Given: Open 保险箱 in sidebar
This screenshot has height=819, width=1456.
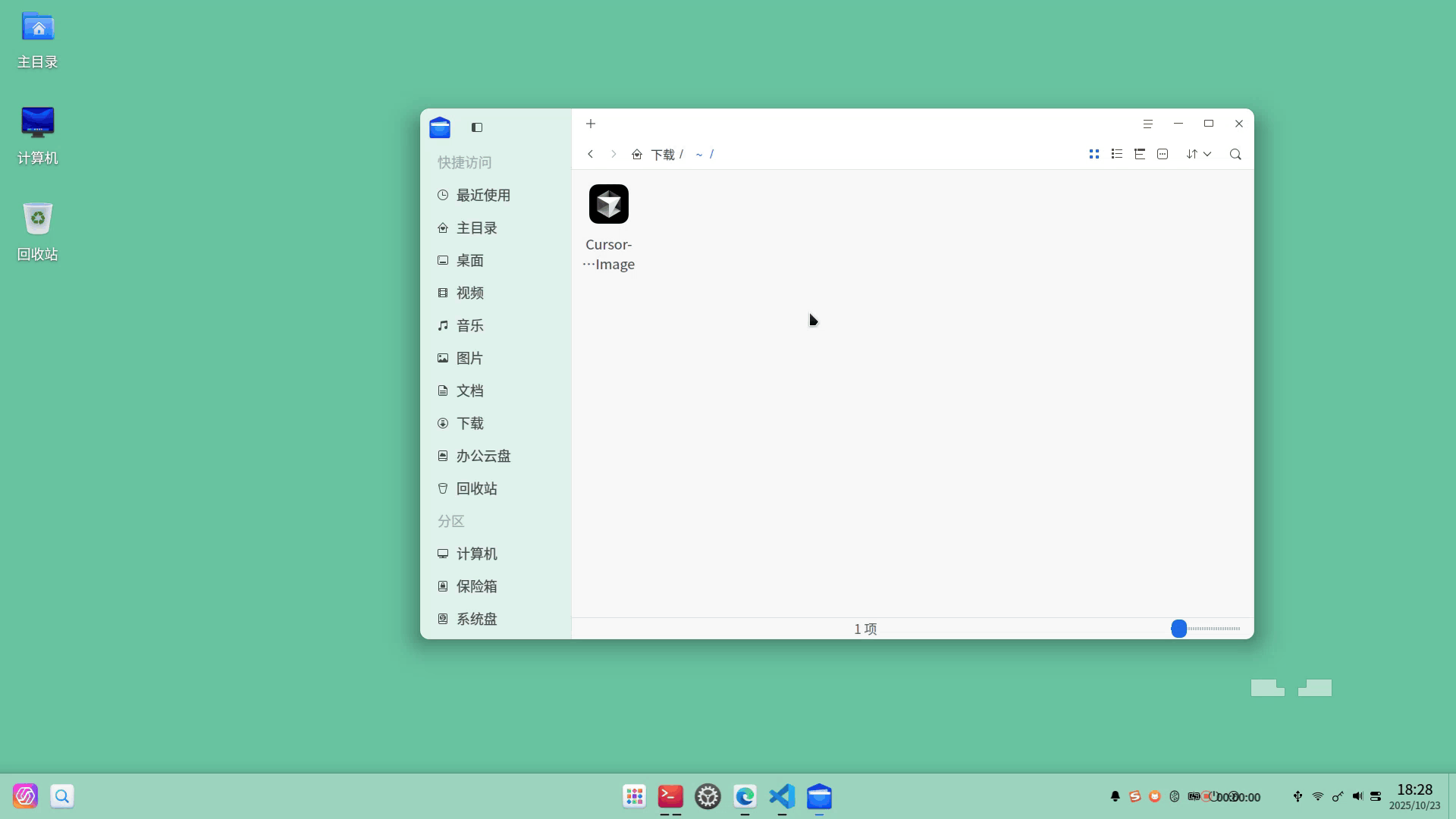Looking at the screenshot, I should pos(495,586).
